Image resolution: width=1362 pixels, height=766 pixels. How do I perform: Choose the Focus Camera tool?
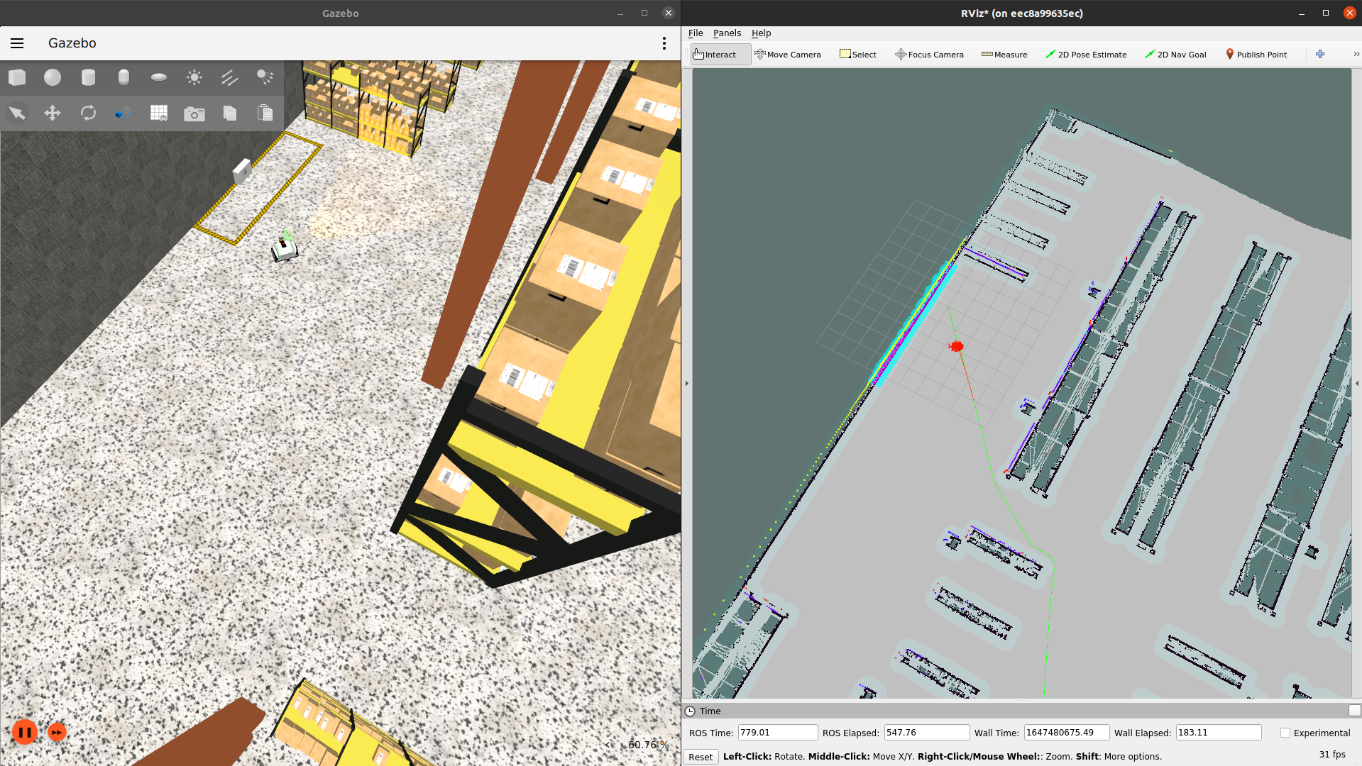929,54
